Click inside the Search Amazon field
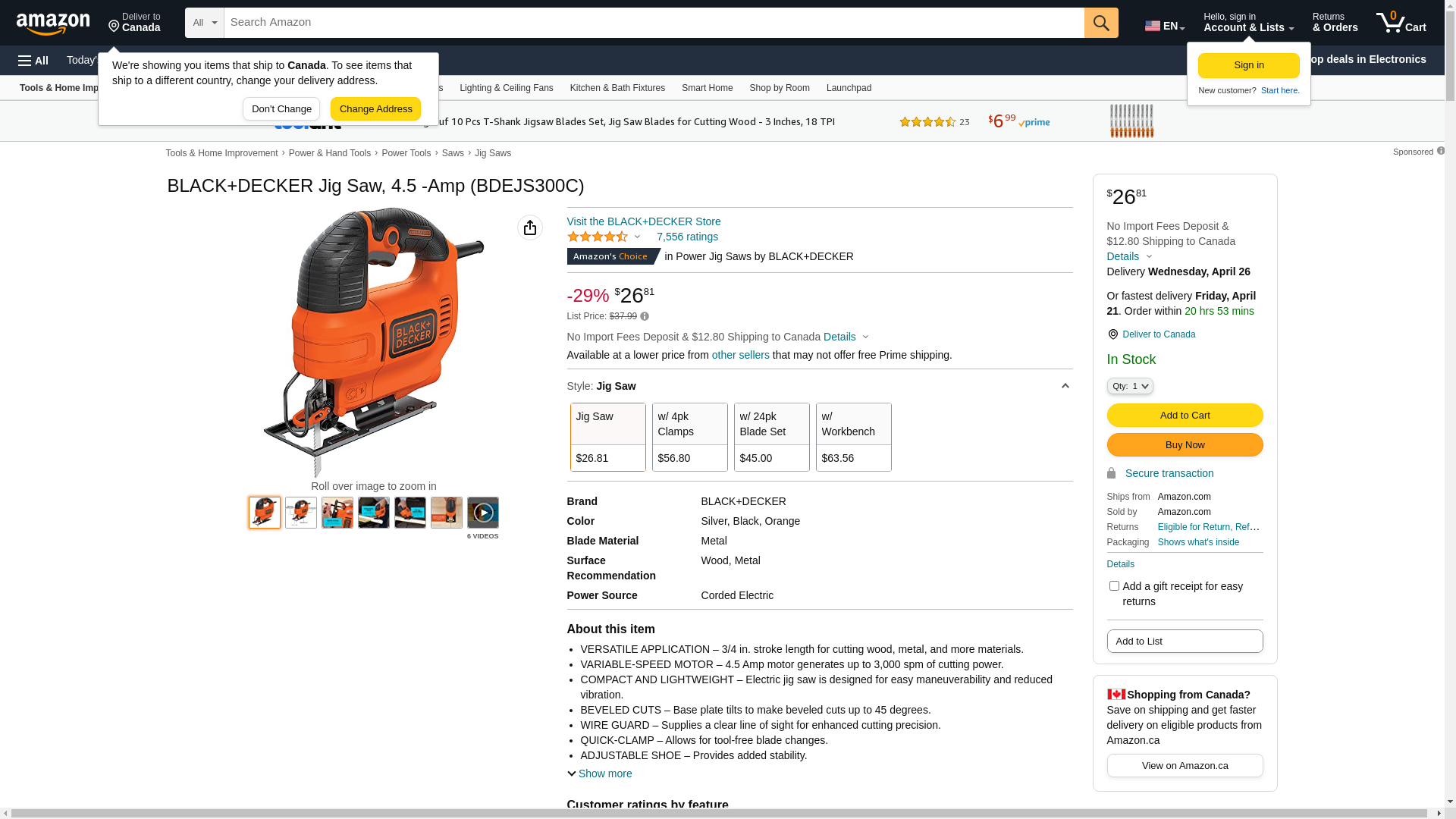Image resolution: width=1456 pixels, height=819 pixels. click(652, 23)
